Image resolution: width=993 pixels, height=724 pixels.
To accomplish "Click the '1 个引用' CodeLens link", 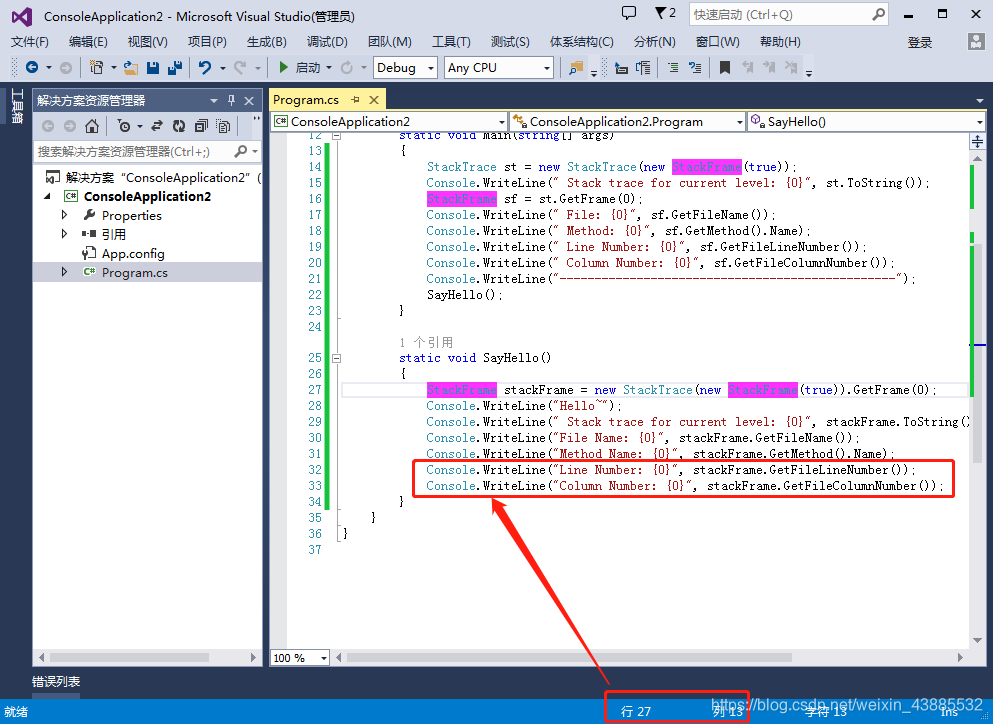I will 426,342.
